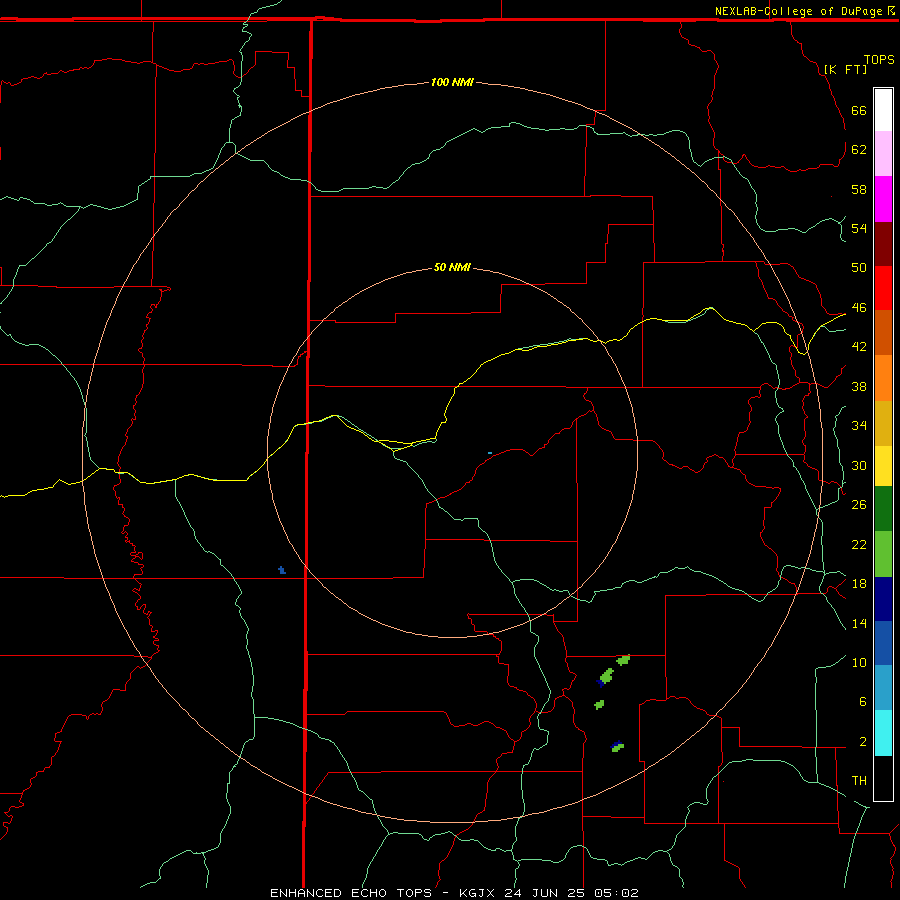This screenshot has width=900, height=900.
Task: Click the black TH threshold legend swatch
Action: [x=883, y=778]
